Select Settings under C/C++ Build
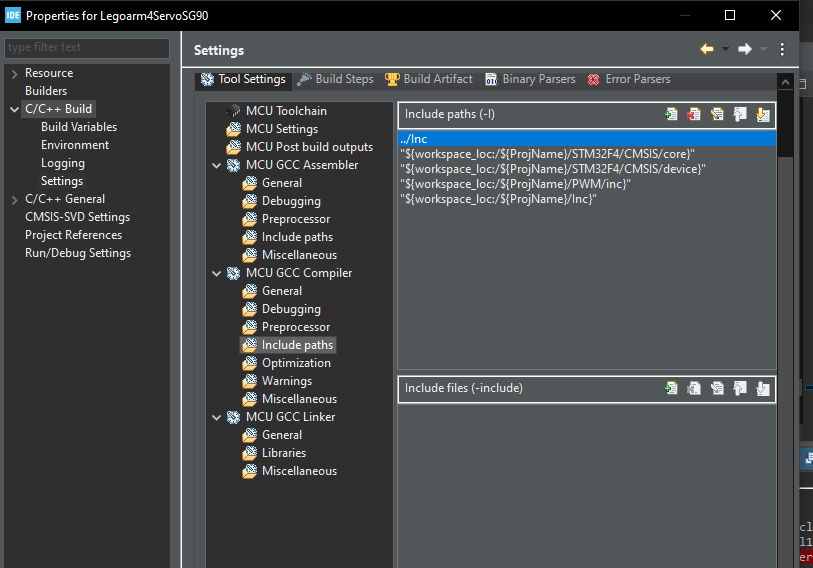Viewport: 813px width, 568px height. (62, 181)
